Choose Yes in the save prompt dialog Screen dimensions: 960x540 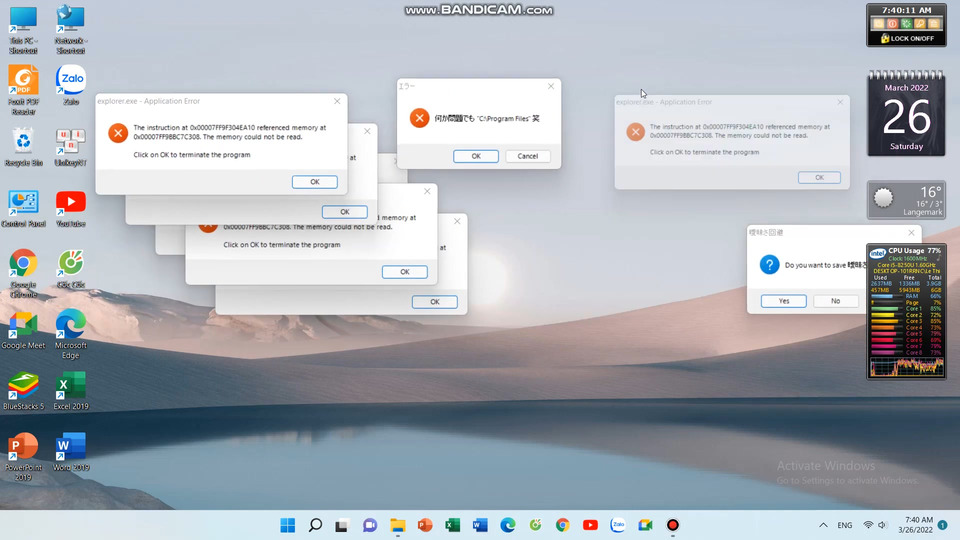784,301
